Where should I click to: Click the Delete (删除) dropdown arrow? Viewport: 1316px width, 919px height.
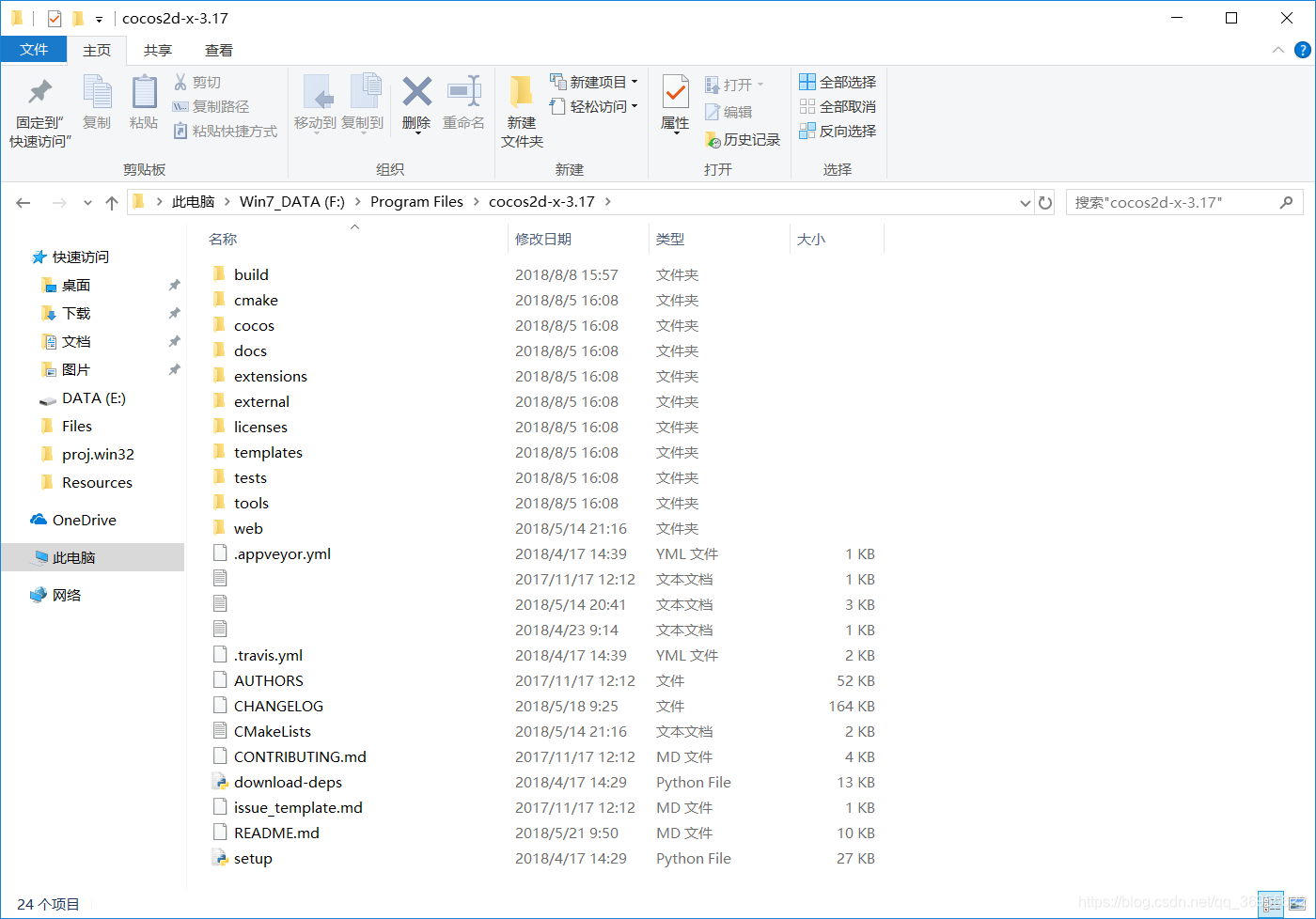[417, 134]
